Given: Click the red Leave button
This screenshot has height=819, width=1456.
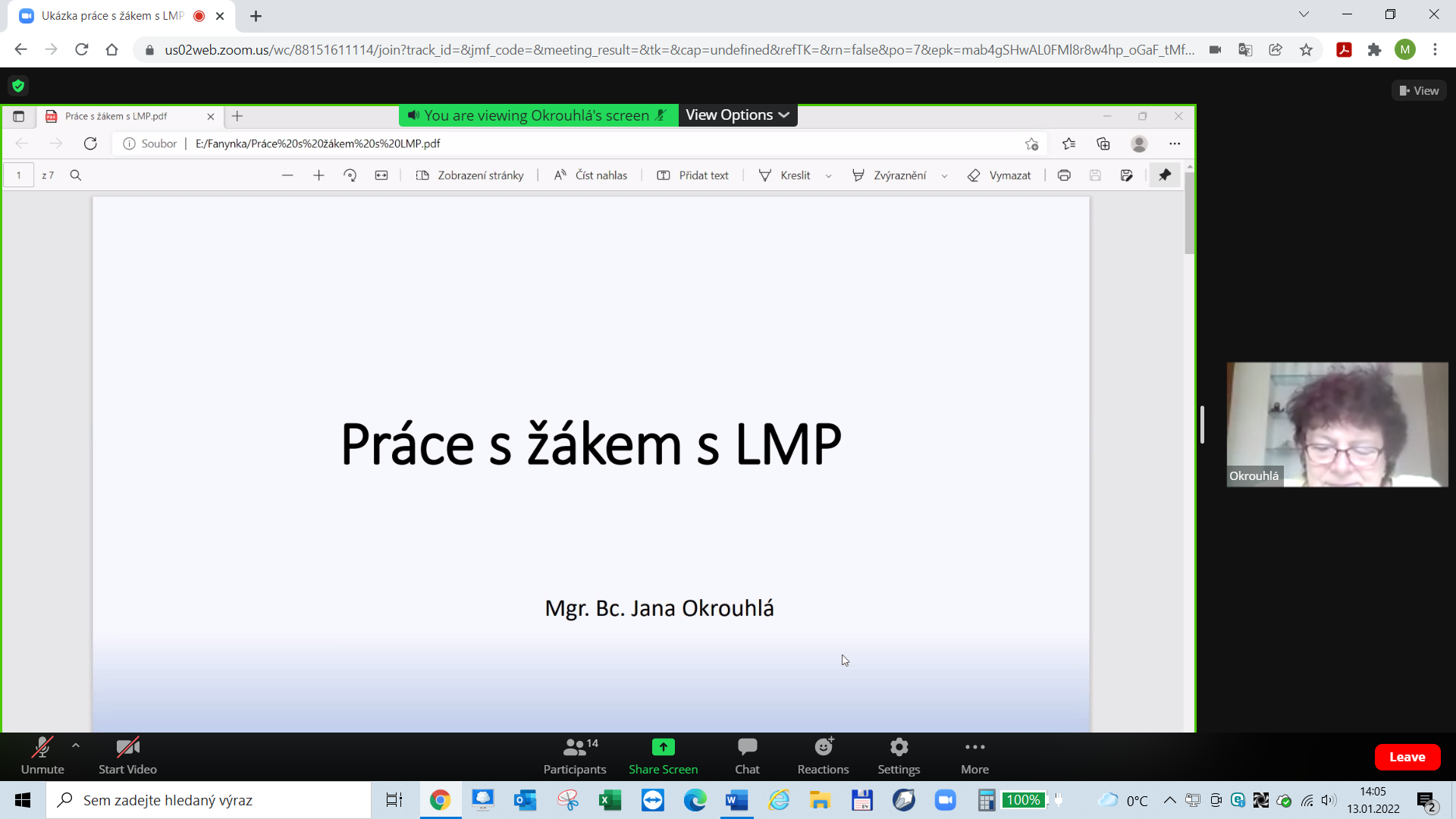Looking at the screenshot, I should tap(1407, 757).
